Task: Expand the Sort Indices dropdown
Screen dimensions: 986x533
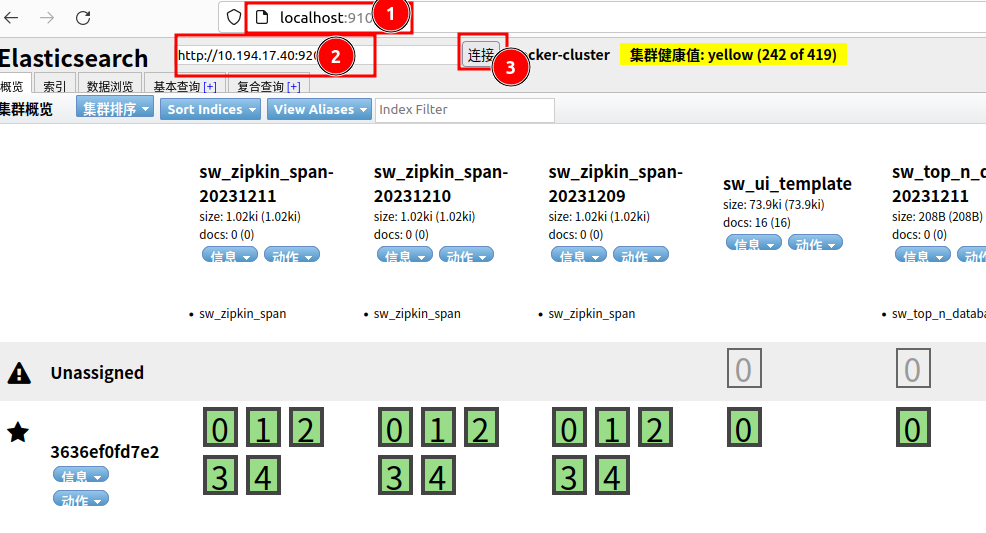Action: pos(211,109)
